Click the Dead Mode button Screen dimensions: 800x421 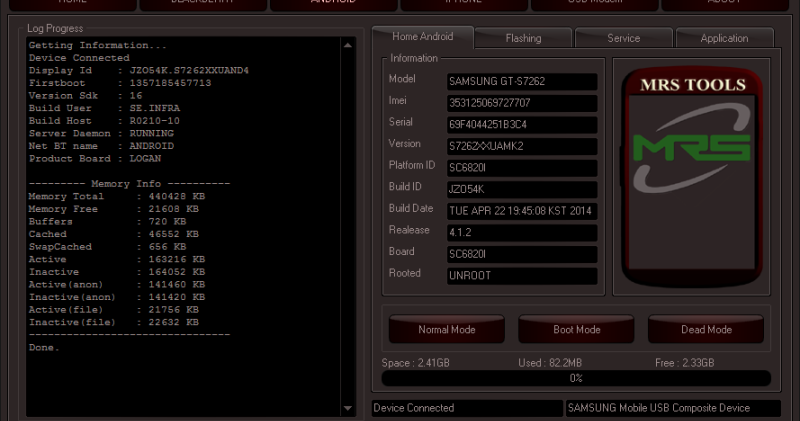(x=706, y=329)
